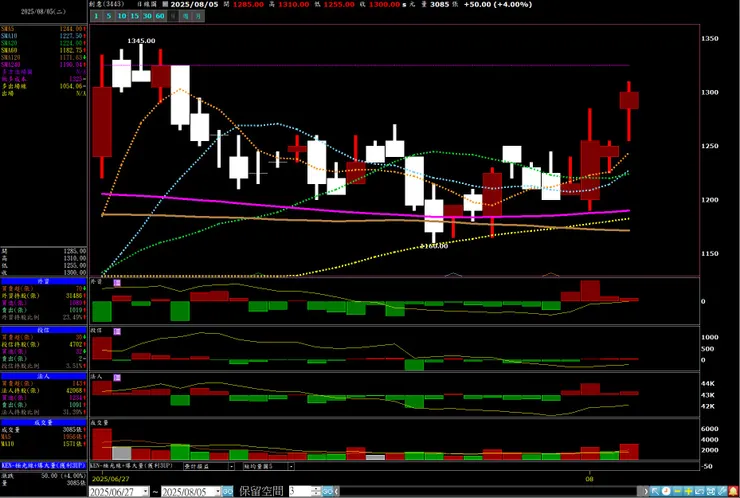Click the +50.00 (+4.00%) change value

click(497, 4)
